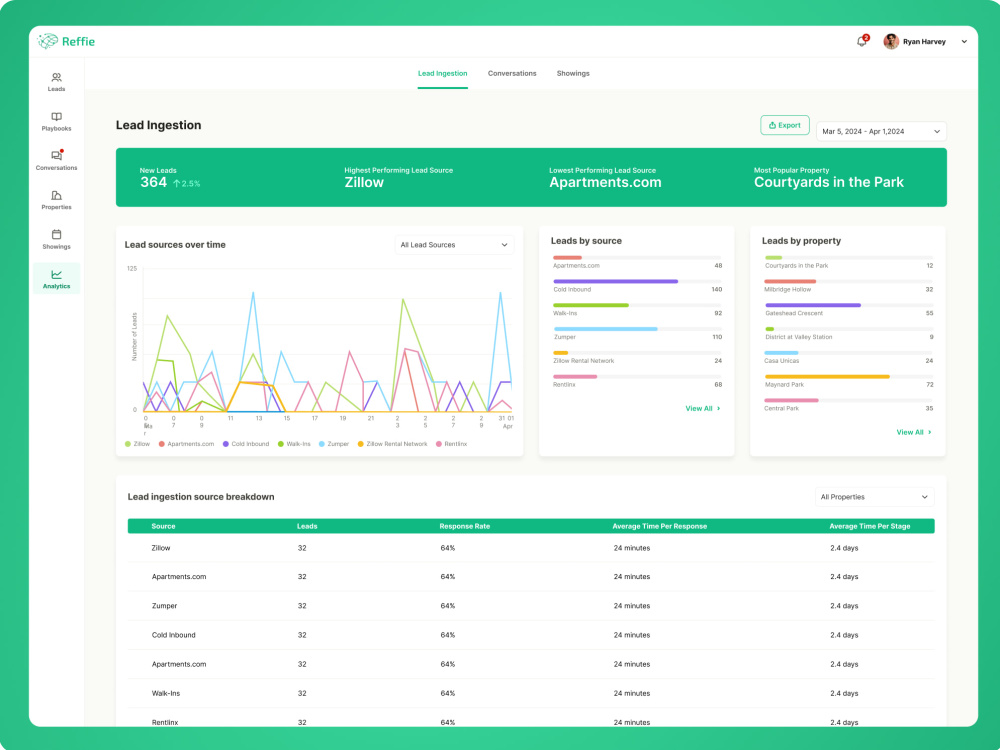Image resolution: width=1000 pixels, height=750 pixels.
Task: Open the Mar 5 - Apr 1 date range dropdown
Action: click(x=881, y=131)
